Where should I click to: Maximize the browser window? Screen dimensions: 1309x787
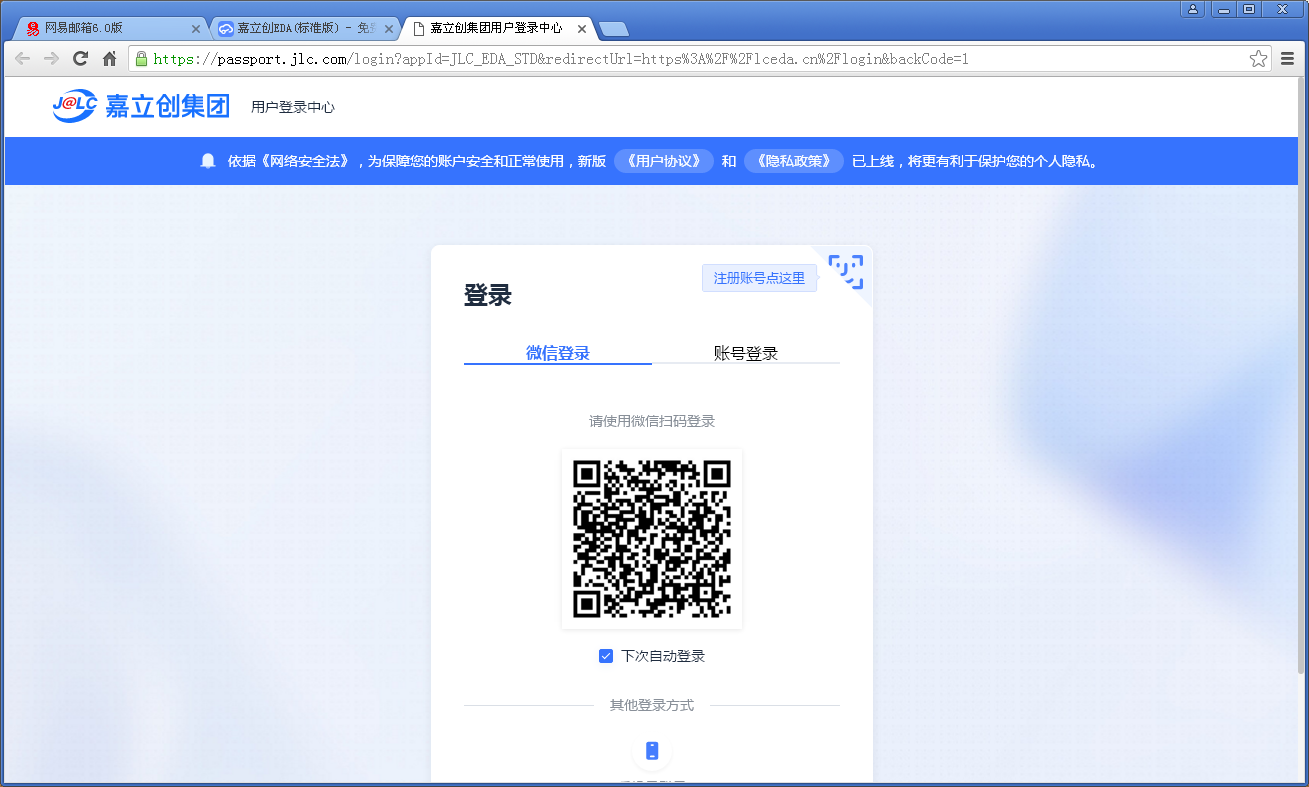[x=1249, y=9]
